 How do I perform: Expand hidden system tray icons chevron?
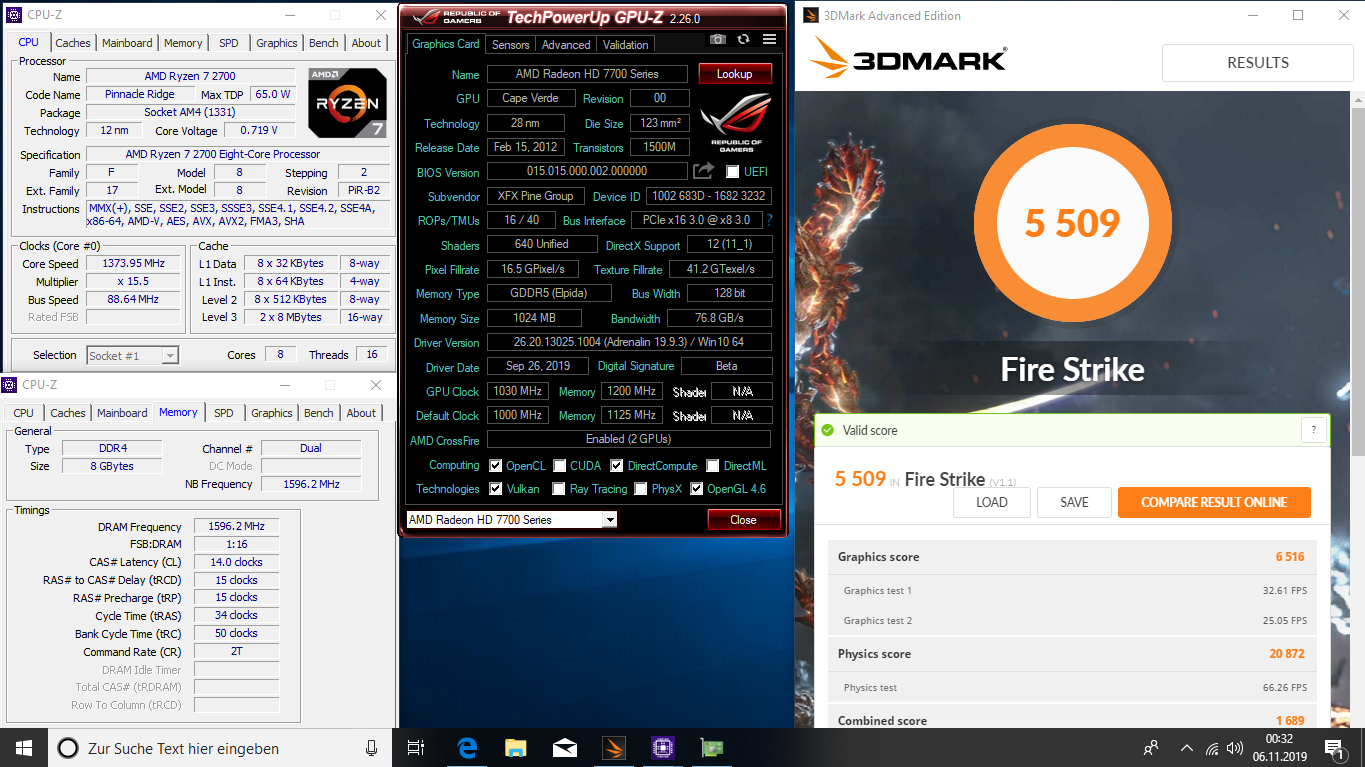(1187, 748)
